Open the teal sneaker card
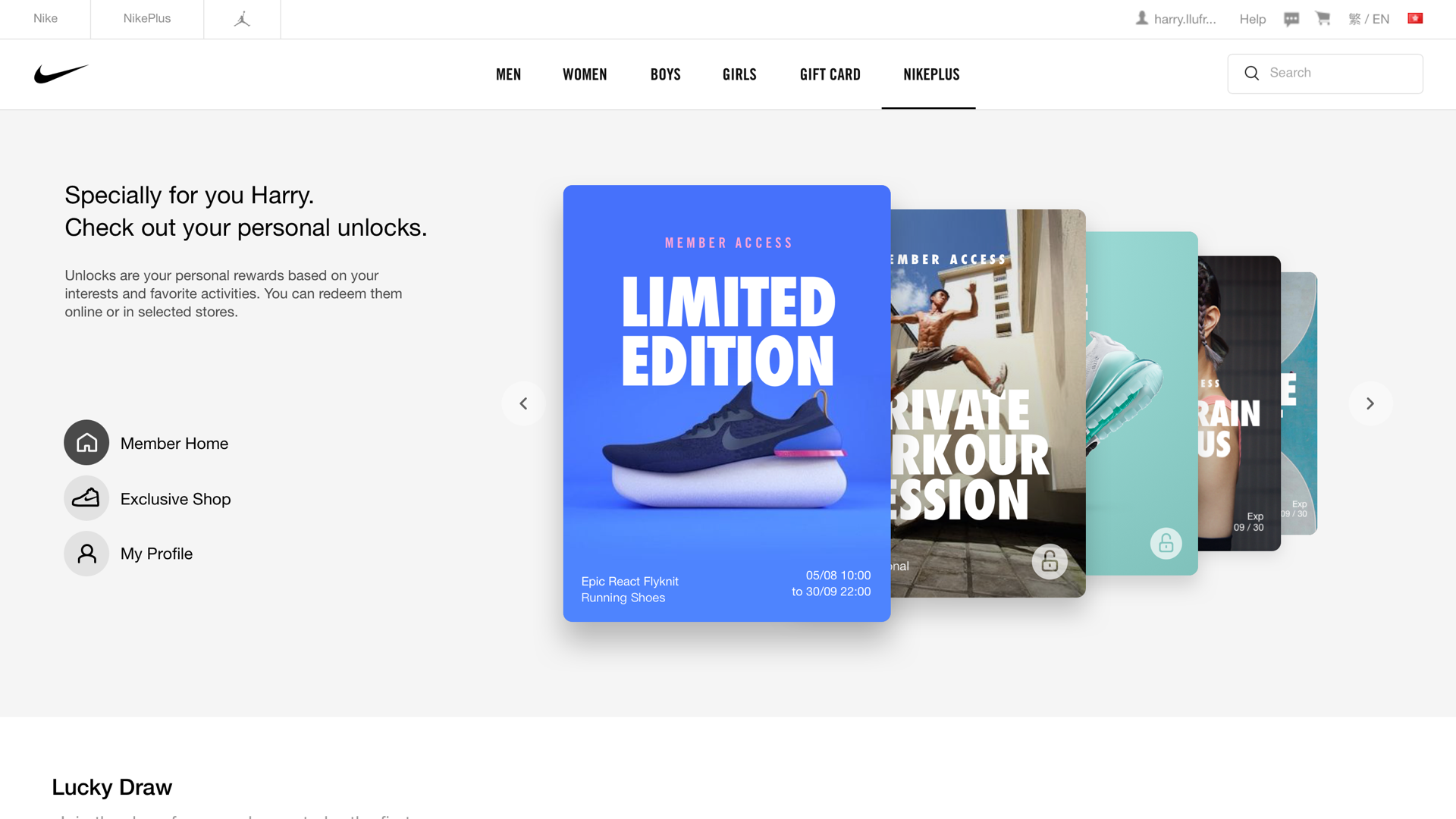Screen dimensions: 1456x819 point(1142,403)
